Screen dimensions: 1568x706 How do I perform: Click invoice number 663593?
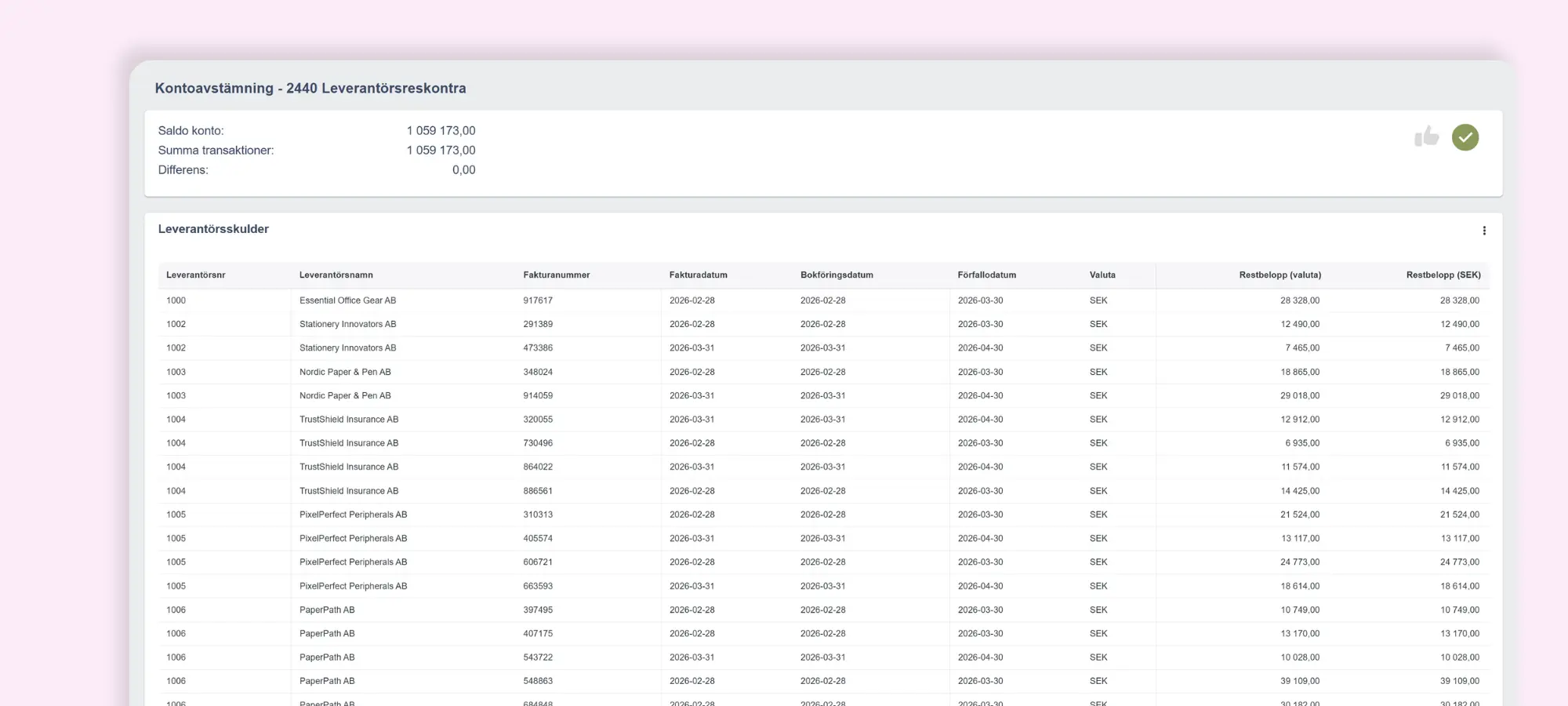coord(538,586)
